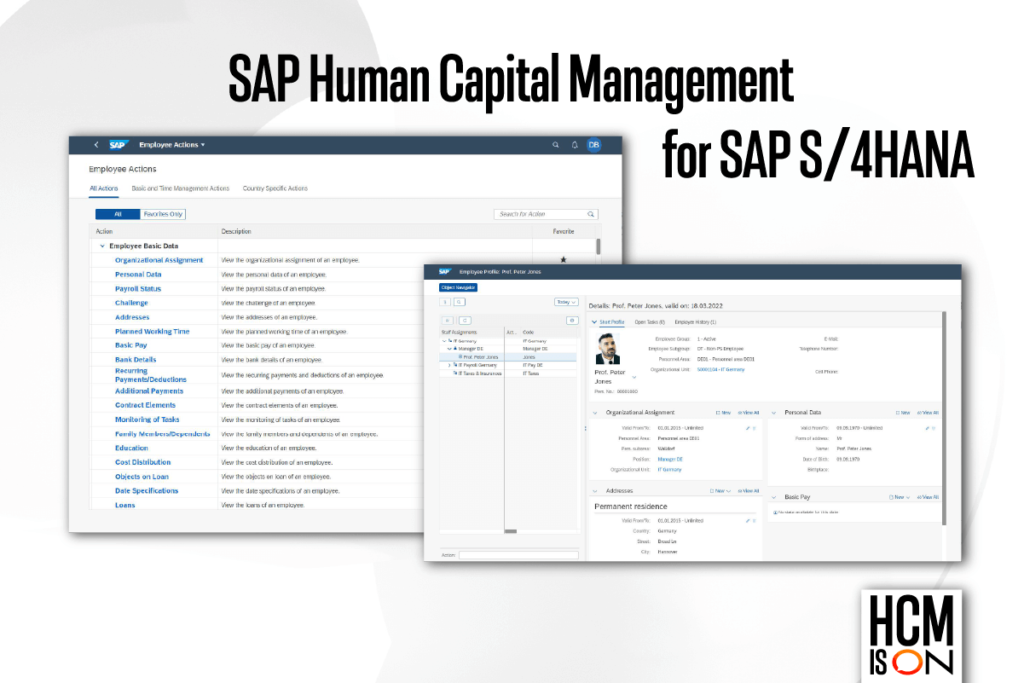Click the Object Navigator button
Viewport: 1024px width, 683px height.
(x=459, y=289)
